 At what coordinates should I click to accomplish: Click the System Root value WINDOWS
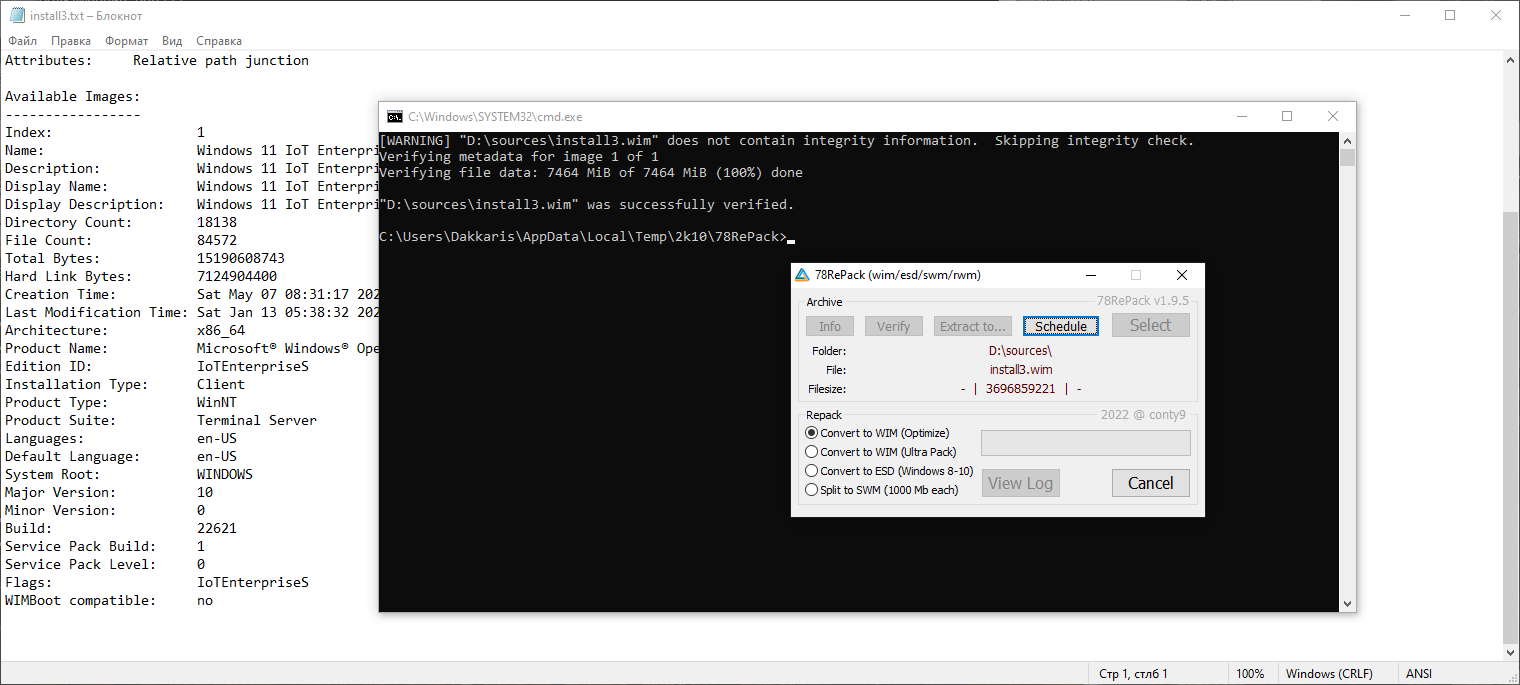(x=225, y=475)
